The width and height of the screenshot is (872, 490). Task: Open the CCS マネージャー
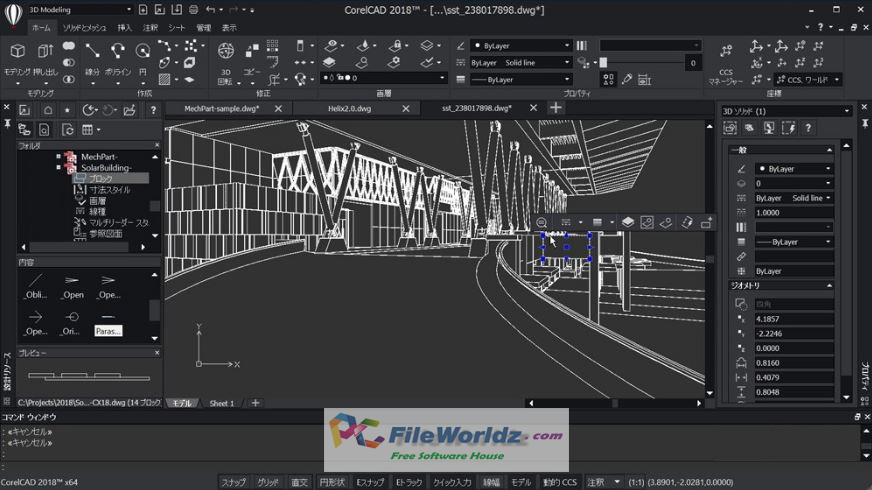pyautogui.click(x=726, y=64)
